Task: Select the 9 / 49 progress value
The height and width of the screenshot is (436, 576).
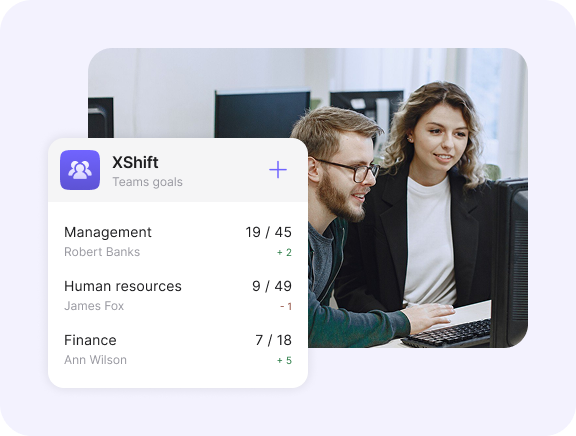Action: (272, 286)
